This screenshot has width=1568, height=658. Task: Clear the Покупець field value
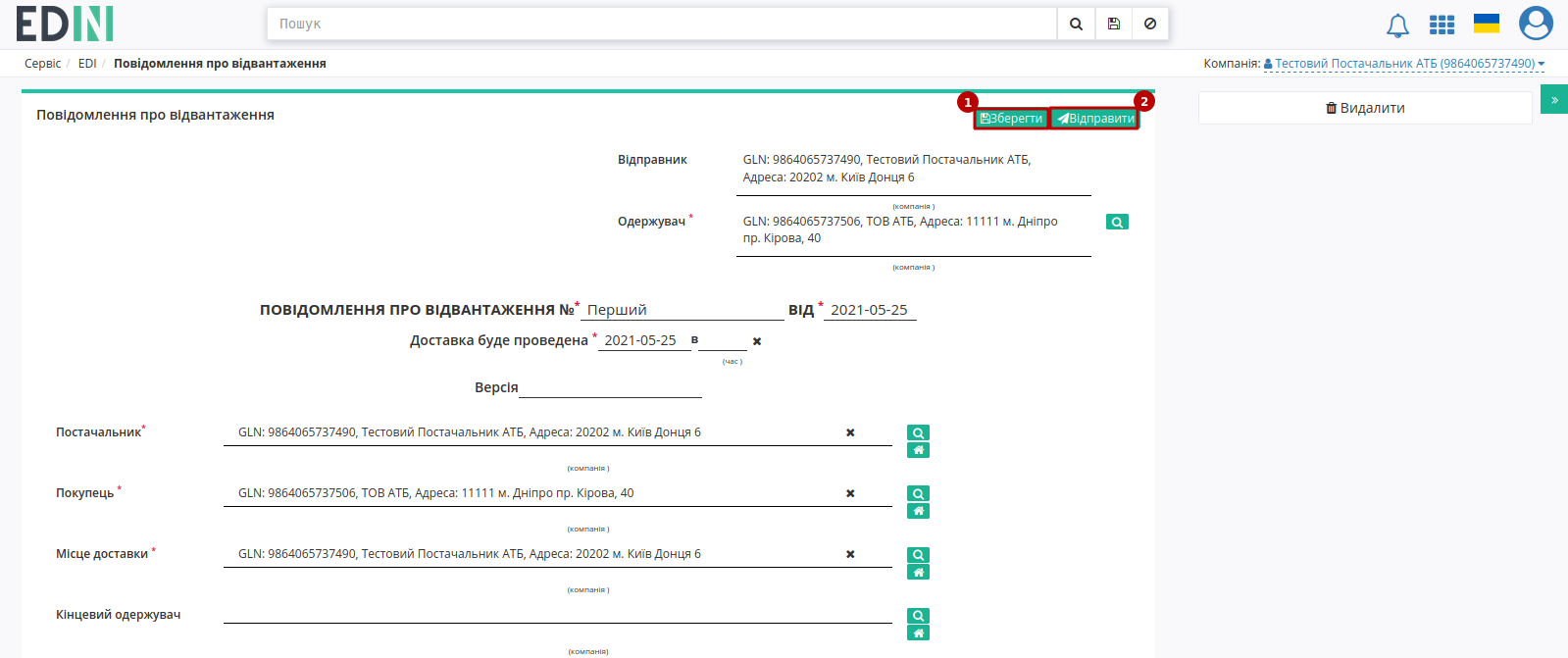(x=850, y=493)
